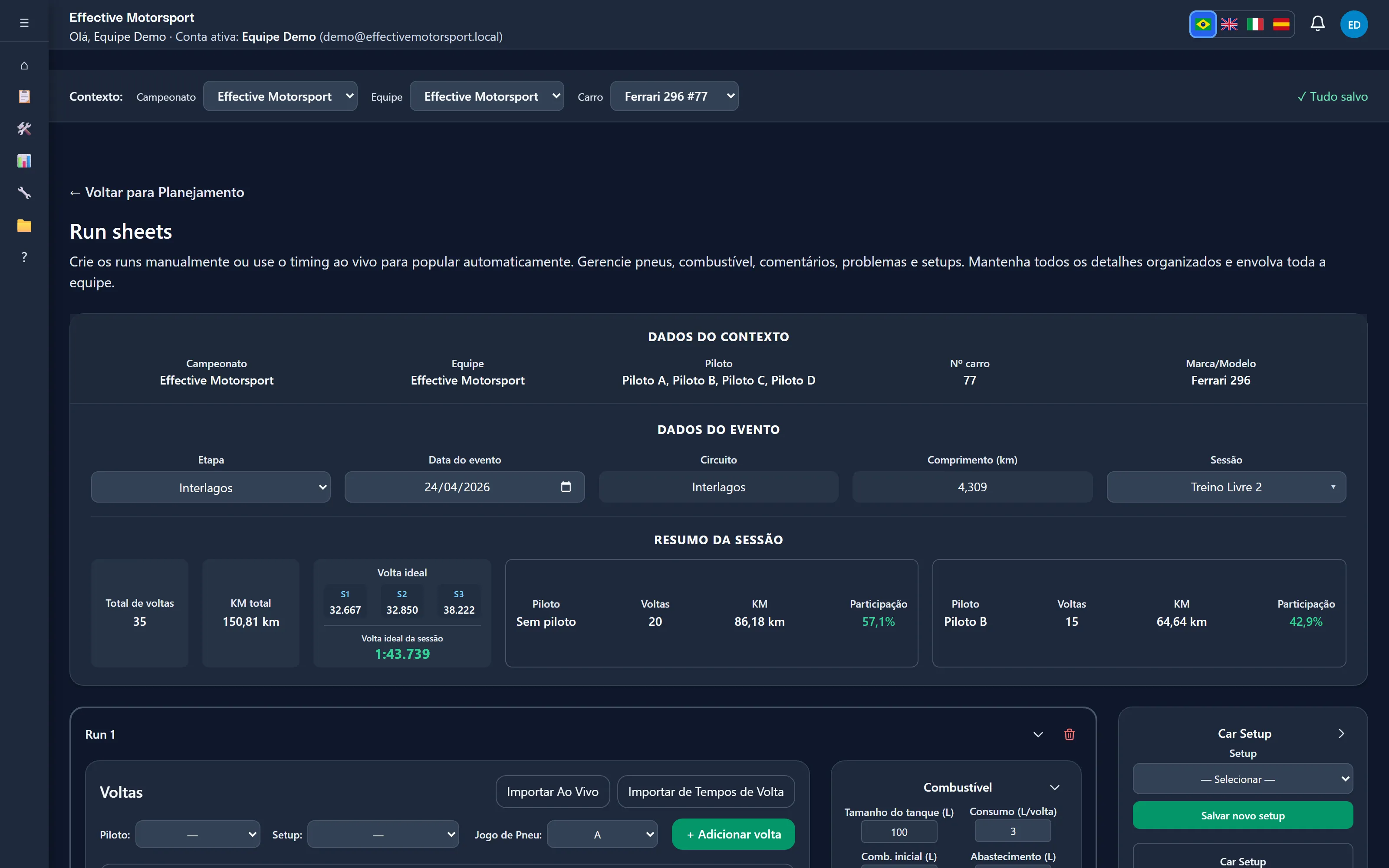Open the notifications bell icon
Screen dimensions: 1389x868
(1317, 24)
